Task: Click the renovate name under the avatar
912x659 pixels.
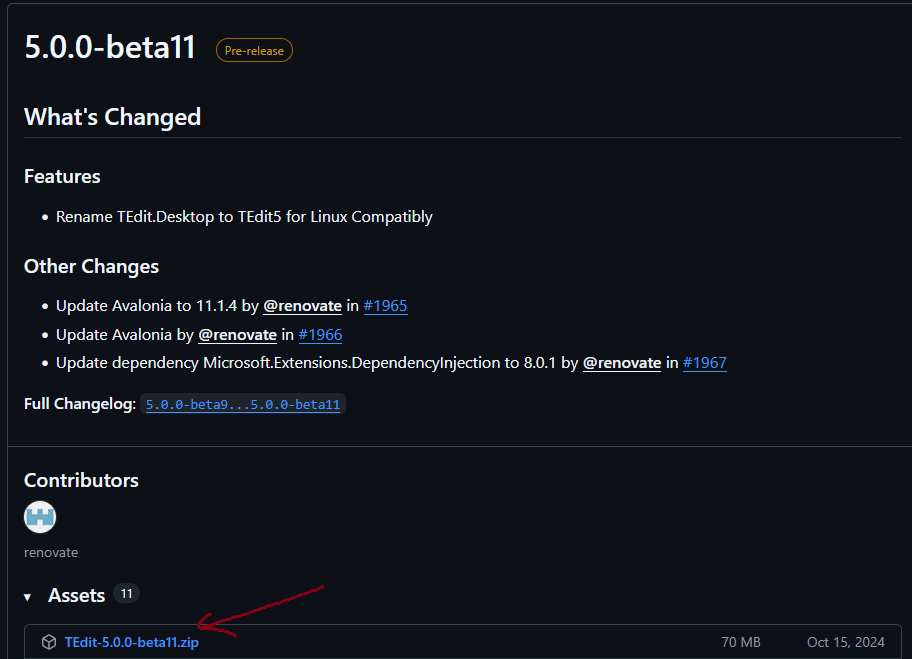Action: (51, 552)
